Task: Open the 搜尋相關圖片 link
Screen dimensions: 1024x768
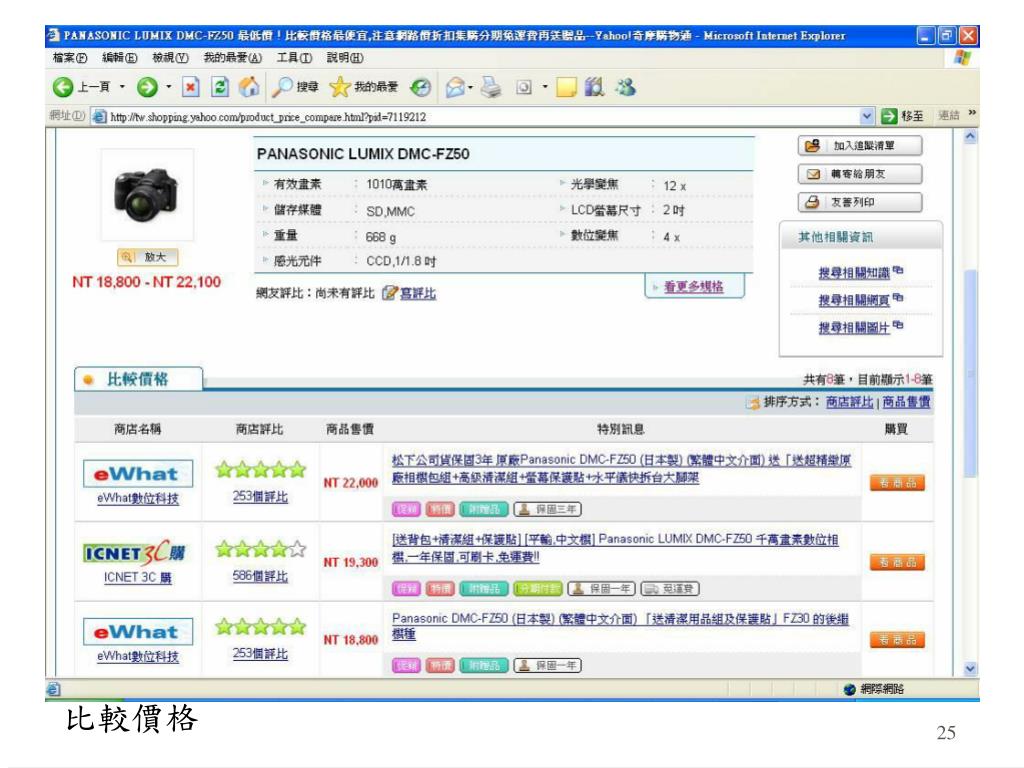Action: click(854, 327)
